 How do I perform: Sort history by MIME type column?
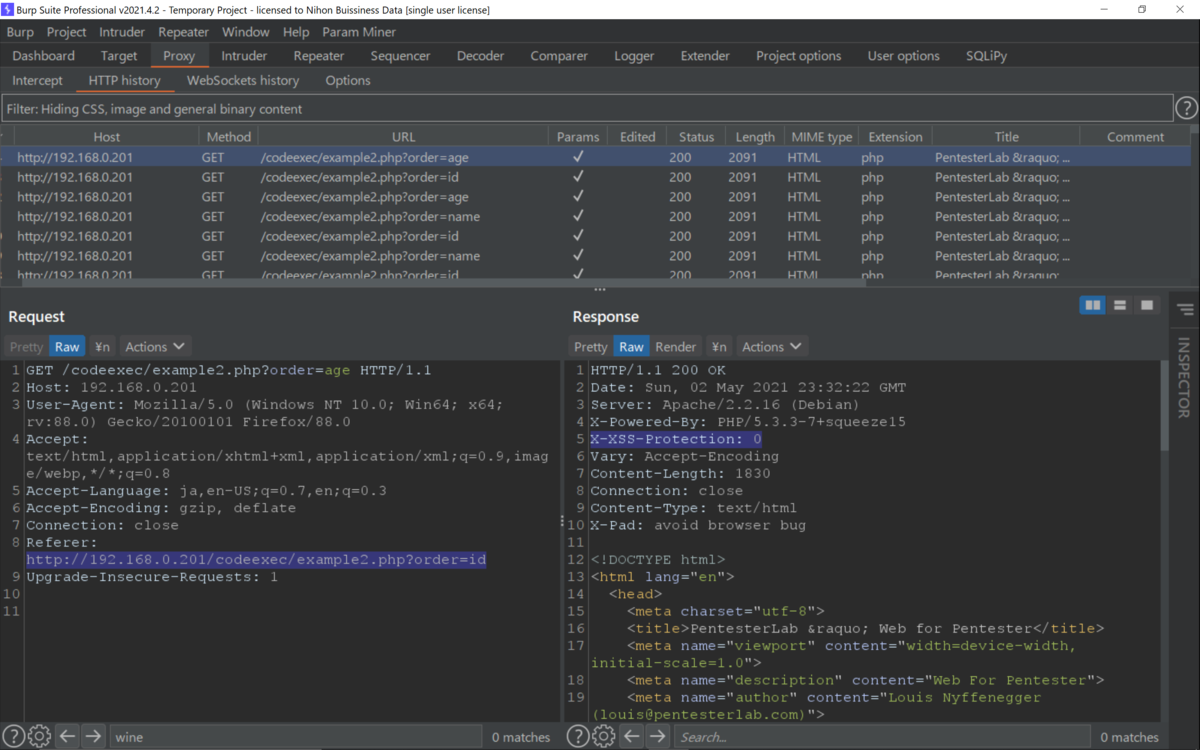click(x=821, y=137)
